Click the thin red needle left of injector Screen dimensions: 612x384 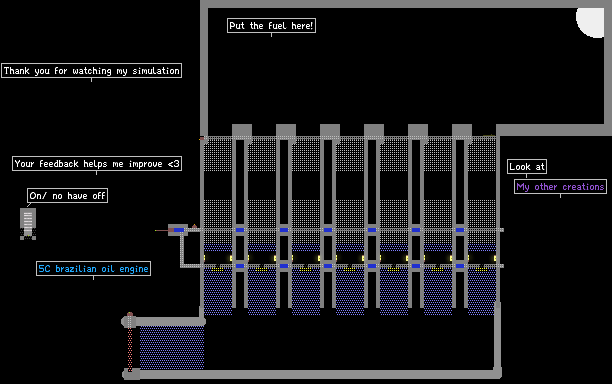(162, 231)
